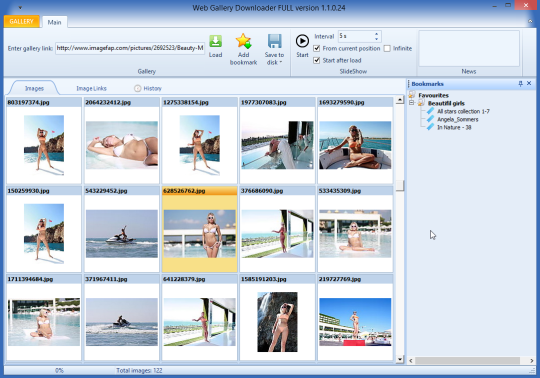The image size is (540, 378).
Task: Decrease the slideshow interval value
Action: tap(376, 39)
